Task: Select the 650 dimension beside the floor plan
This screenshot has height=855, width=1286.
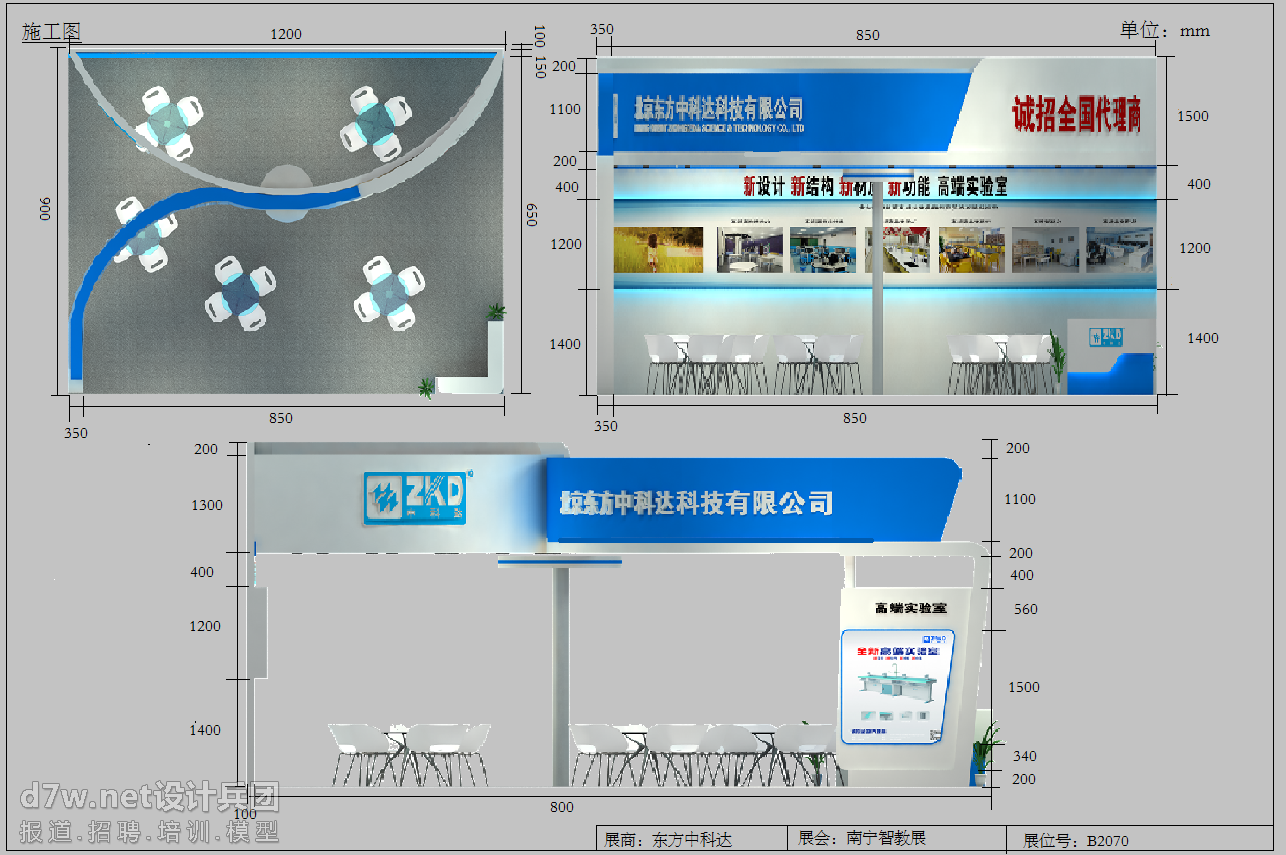Action: coord(531,215)
